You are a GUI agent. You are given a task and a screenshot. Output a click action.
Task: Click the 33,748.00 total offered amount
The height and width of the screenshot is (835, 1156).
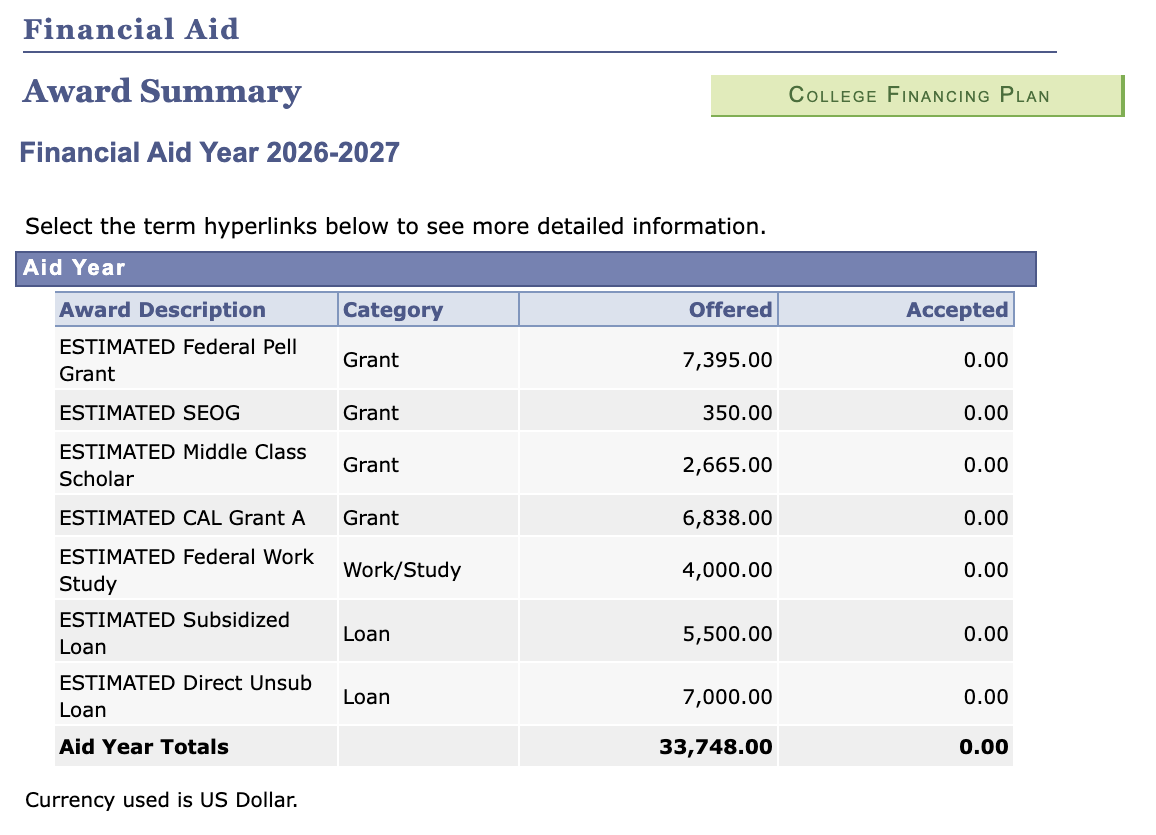pos(716,747)
